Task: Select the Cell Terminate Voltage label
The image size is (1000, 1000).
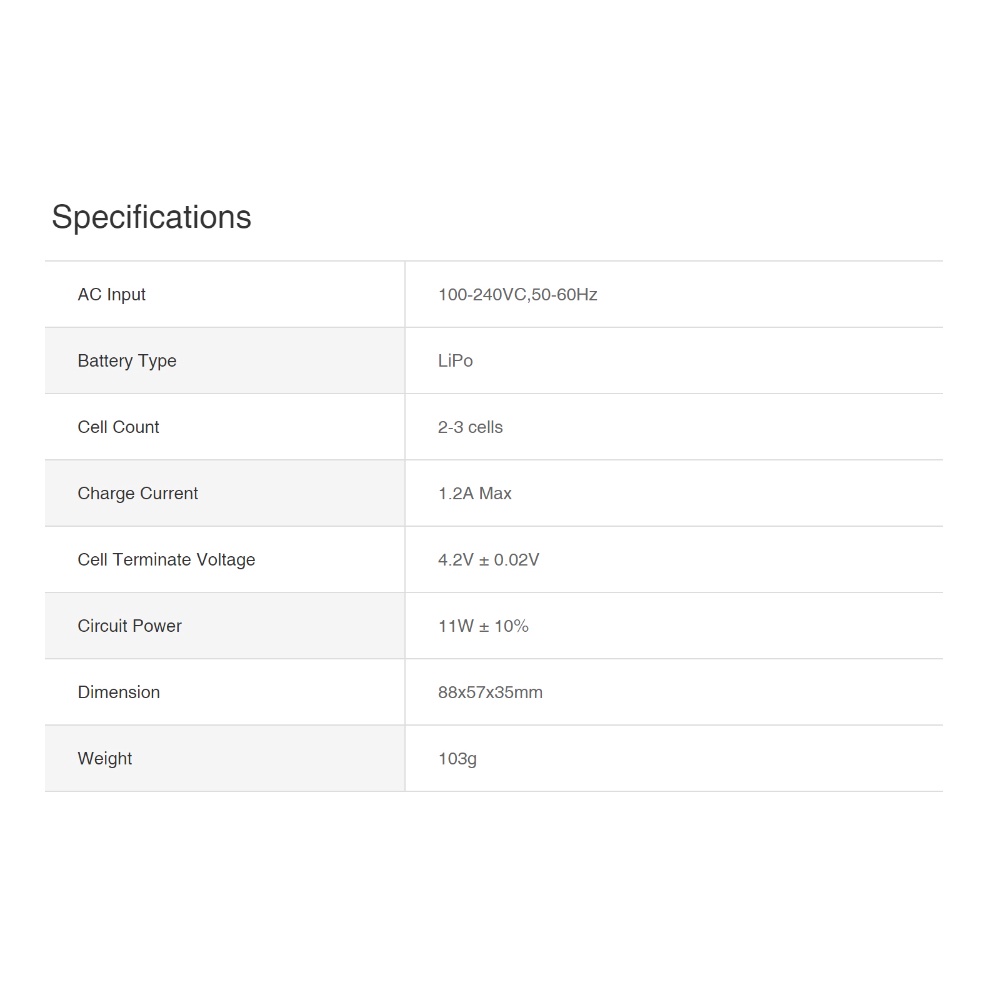Action: tap(166, 560)
